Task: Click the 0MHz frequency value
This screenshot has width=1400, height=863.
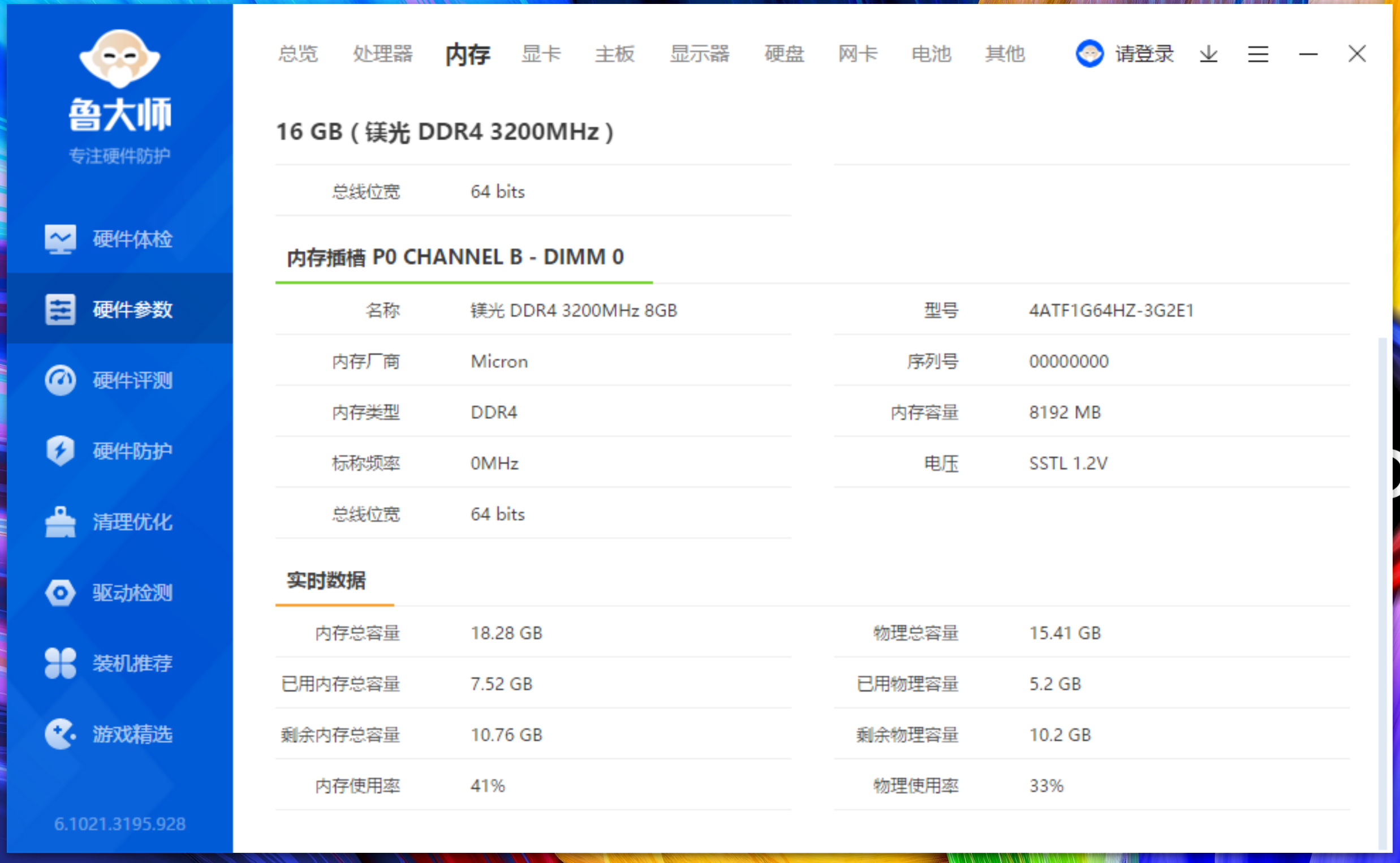Action: pos(494,463)
